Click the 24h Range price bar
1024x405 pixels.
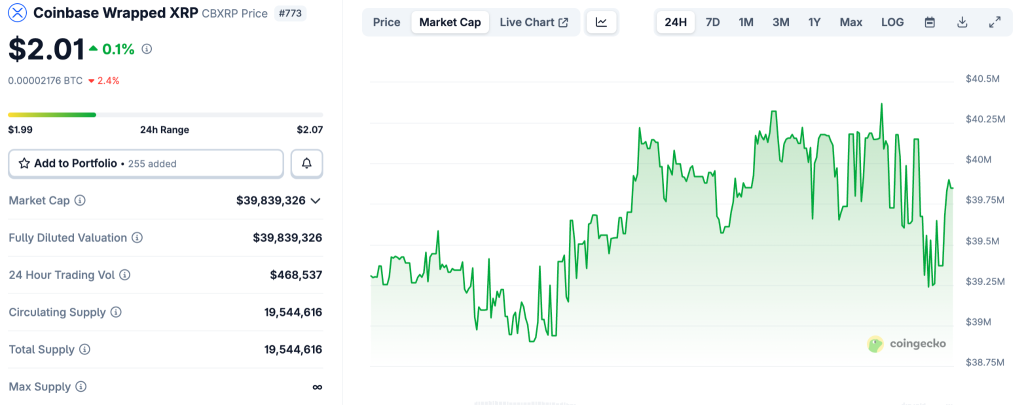point(165,115)
